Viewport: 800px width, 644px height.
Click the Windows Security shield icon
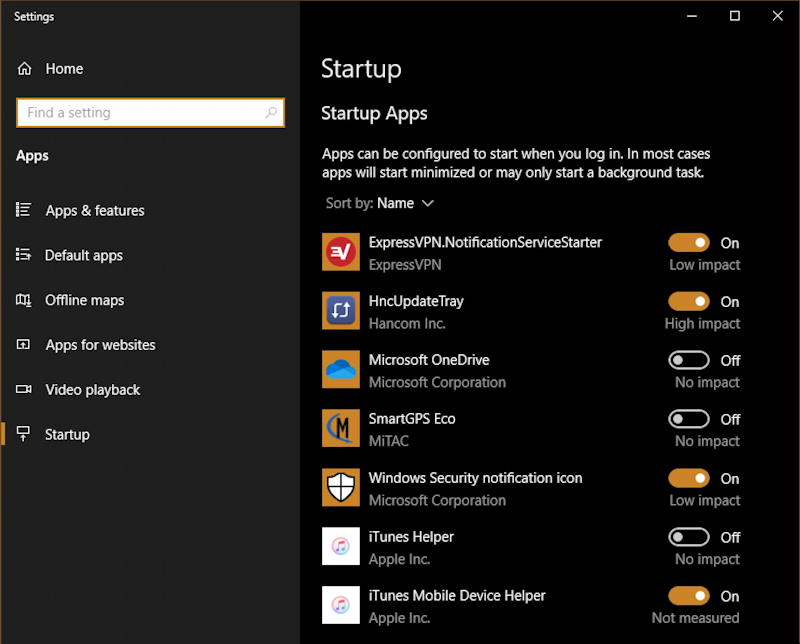click(x=341, y=488)
